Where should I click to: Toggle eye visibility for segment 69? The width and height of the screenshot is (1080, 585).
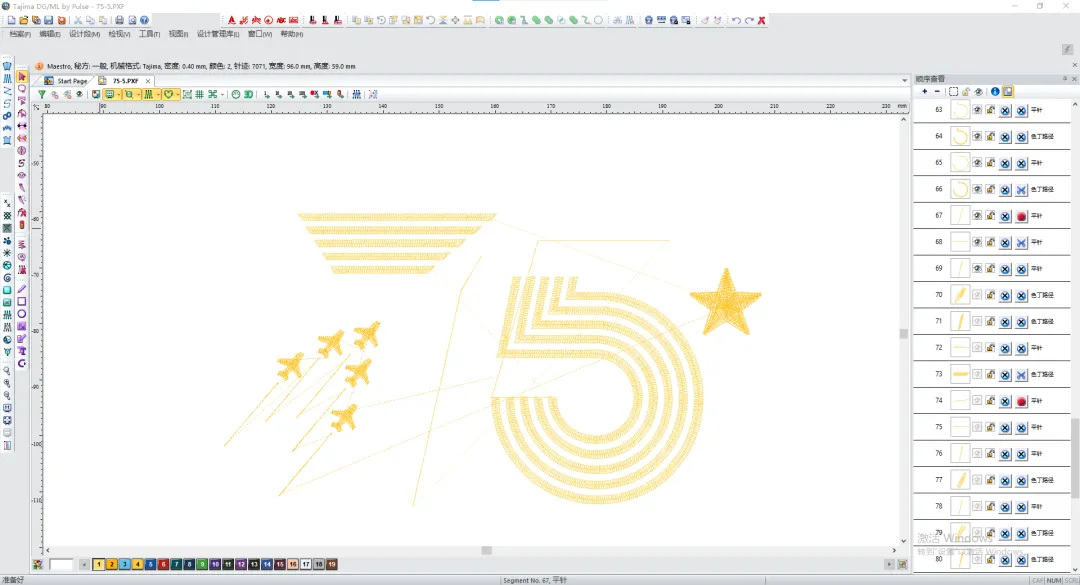click(977, 269)
